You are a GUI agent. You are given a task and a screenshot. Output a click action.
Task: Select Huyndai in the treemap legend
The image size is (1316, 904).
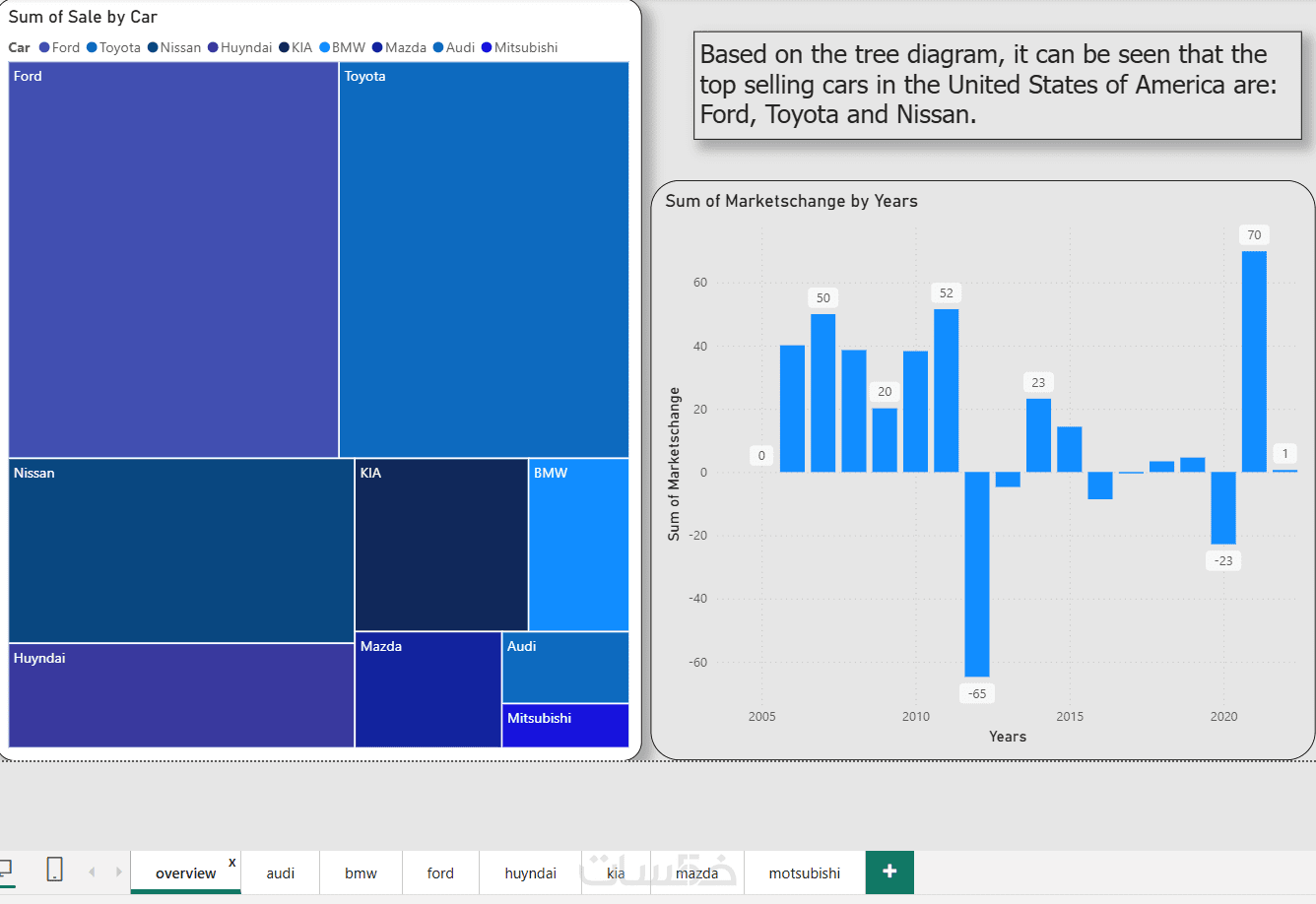click(239, 47)
